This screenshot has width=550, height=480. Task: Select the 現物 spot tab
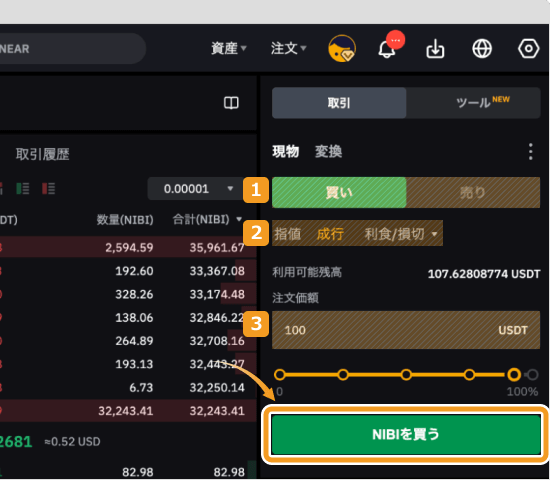pyautogui.click(x=286, y=152)
